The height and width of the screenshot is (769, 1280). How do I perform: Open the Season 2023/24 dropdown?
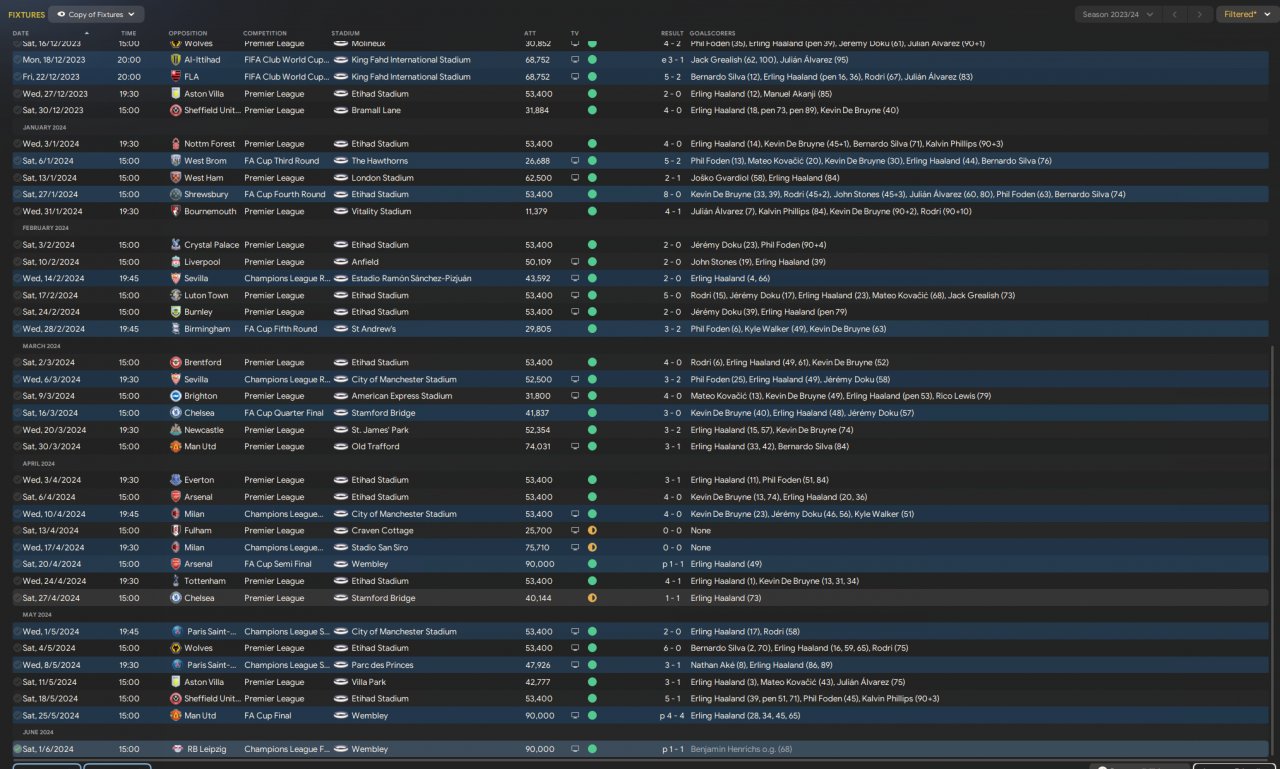click(1118, 15)
